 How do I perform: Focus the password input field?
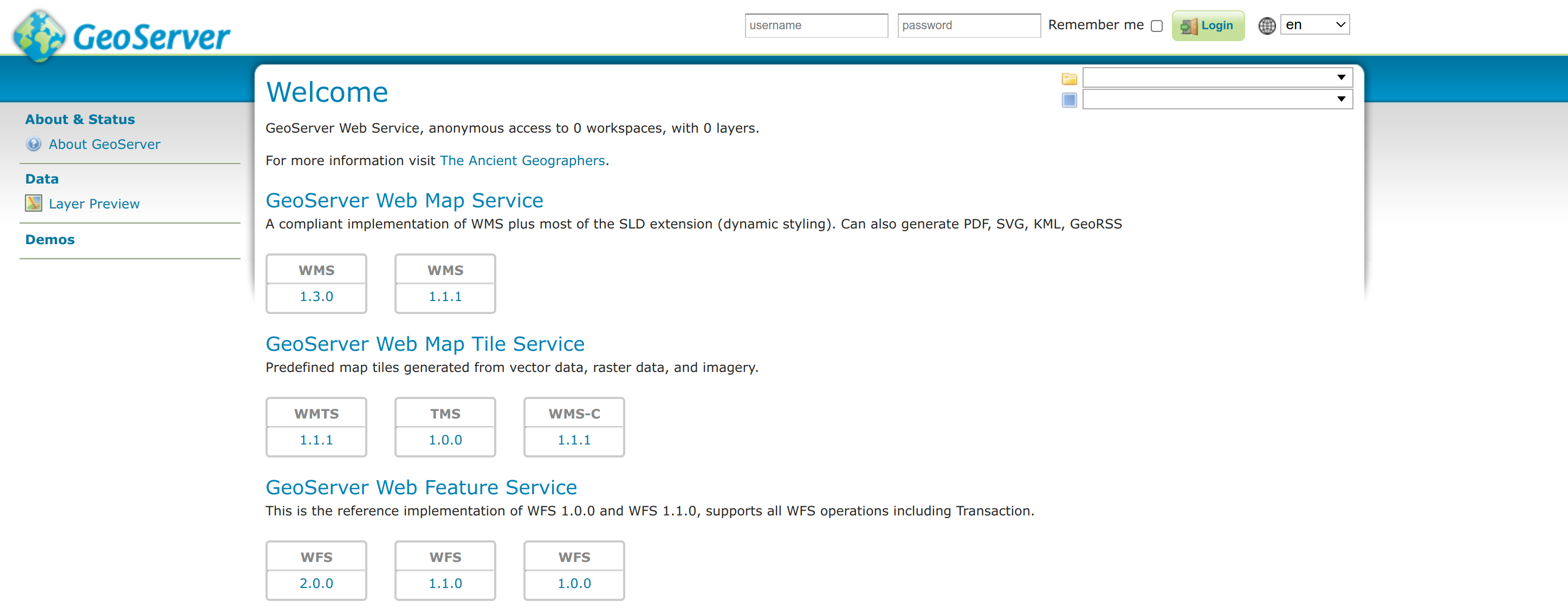tap(968, 25)
